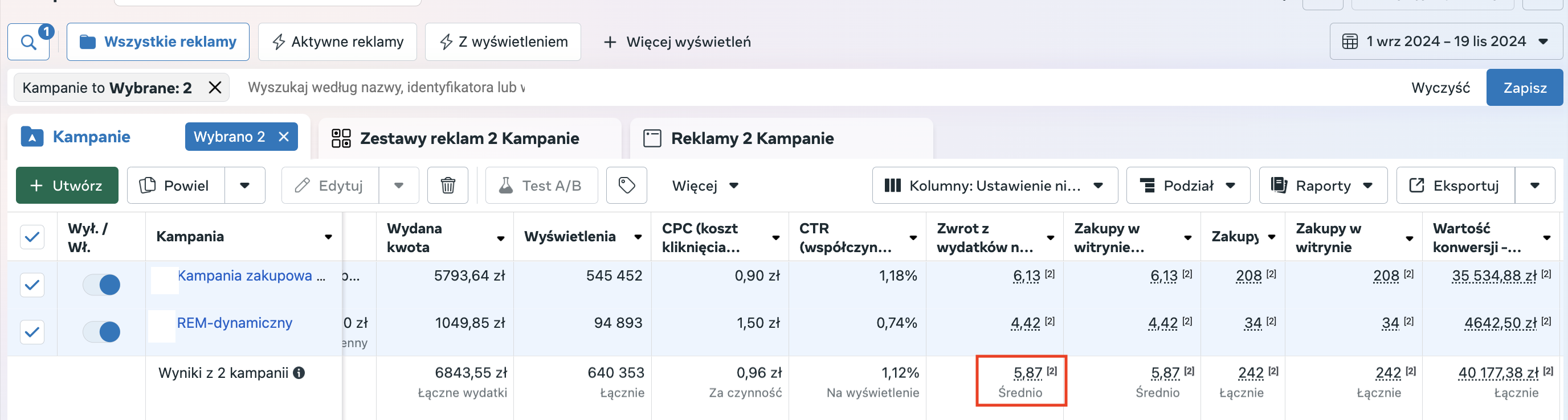The height and width of the screenshot is (420, 1568).
Task: Remove the Kampanie to Wybrane: 2 filter
Action: click(x=215, y=88)
